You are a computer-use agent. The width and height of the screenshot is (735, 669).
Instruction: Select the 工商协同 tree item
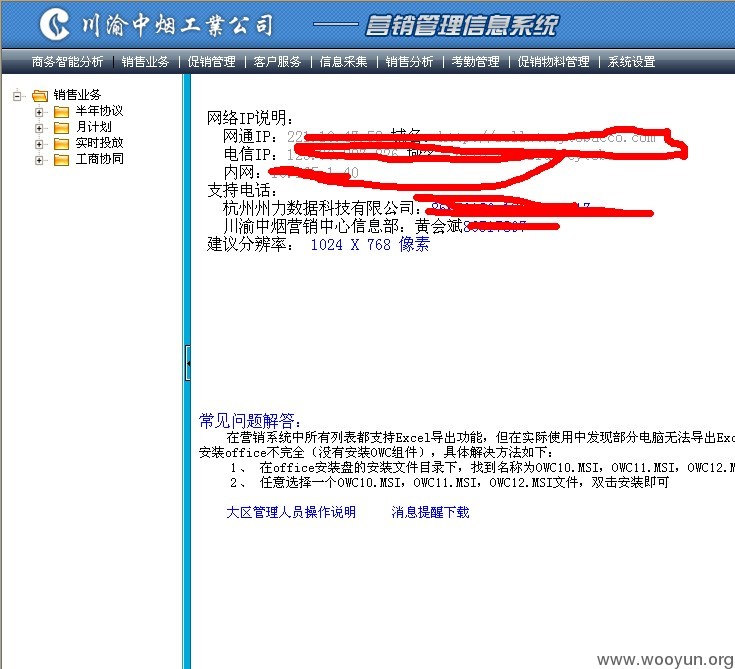(x=99, y=159)
